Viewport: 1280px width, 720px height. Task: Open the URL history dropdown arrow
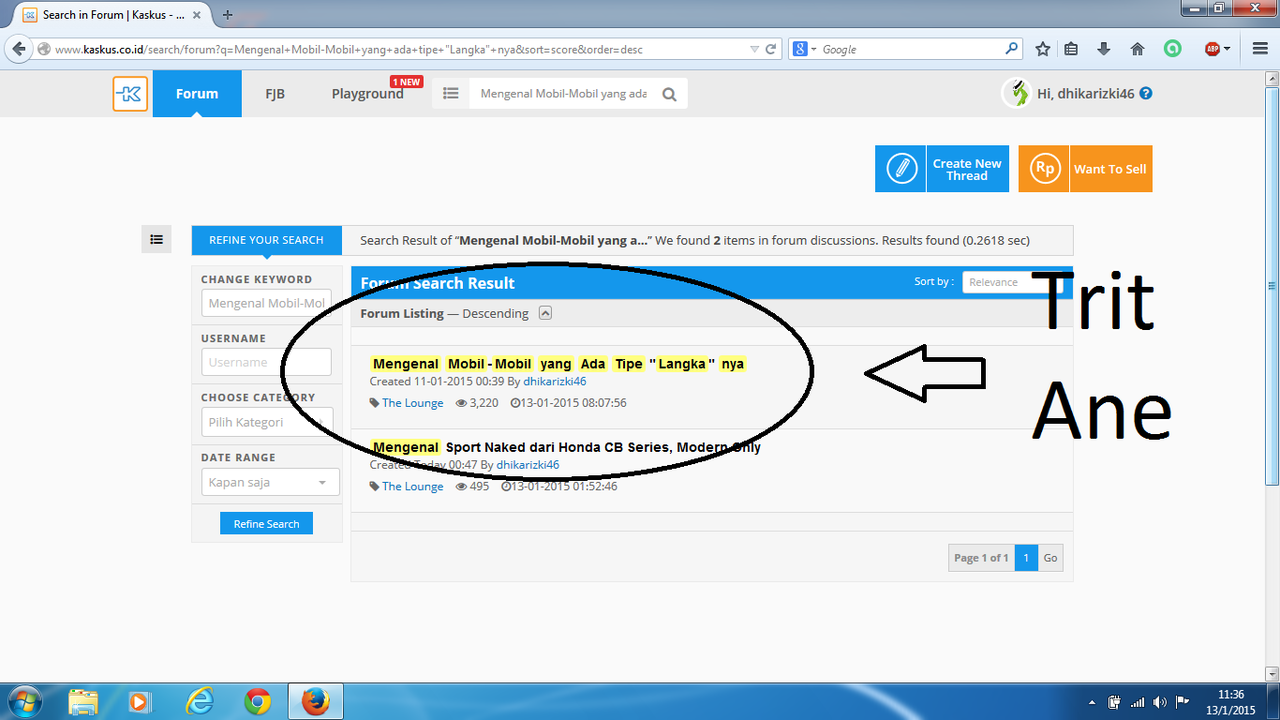pos(755,49)
